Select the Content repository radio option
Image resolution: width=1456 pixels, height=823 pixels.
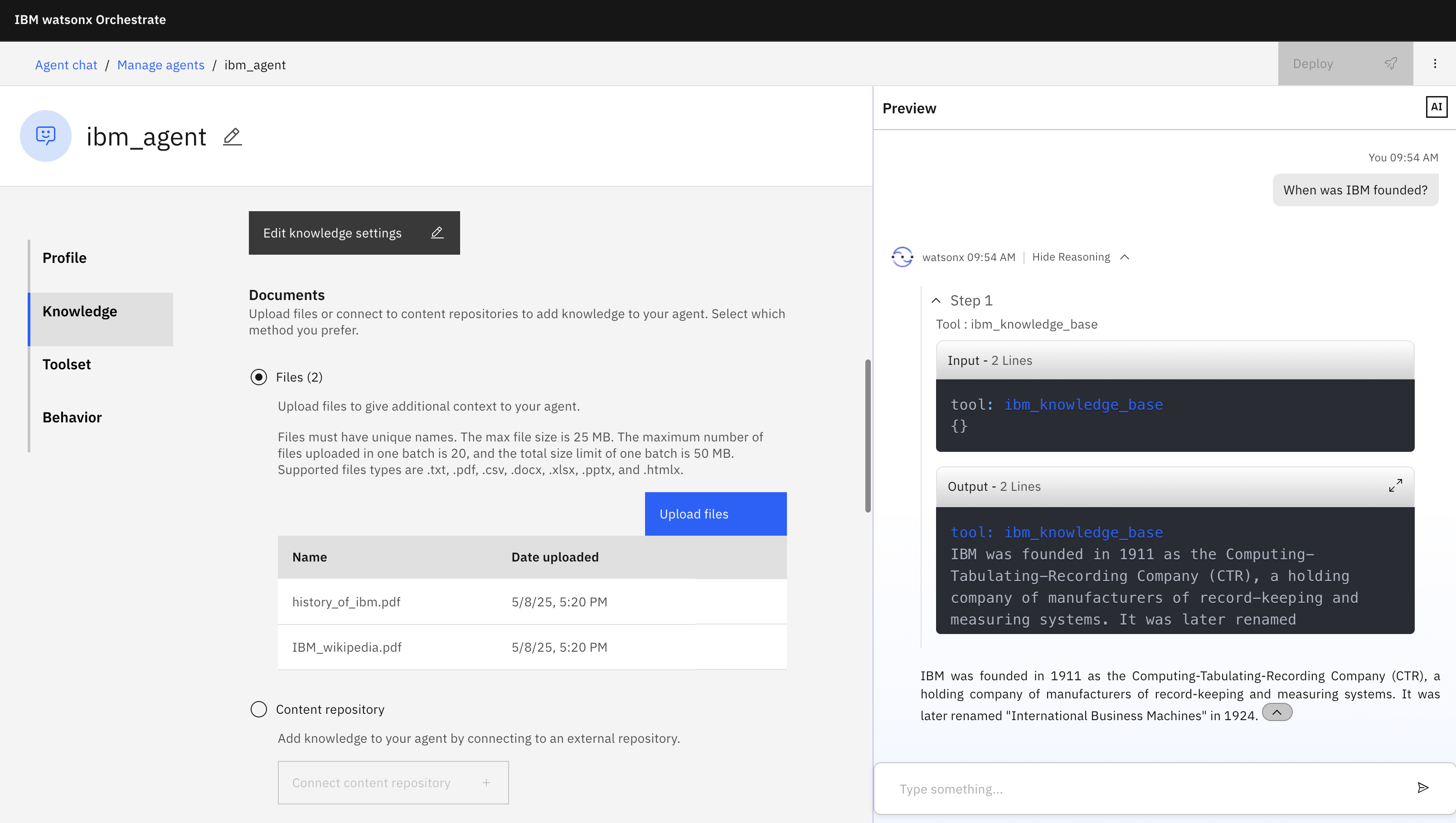[259, 709]
